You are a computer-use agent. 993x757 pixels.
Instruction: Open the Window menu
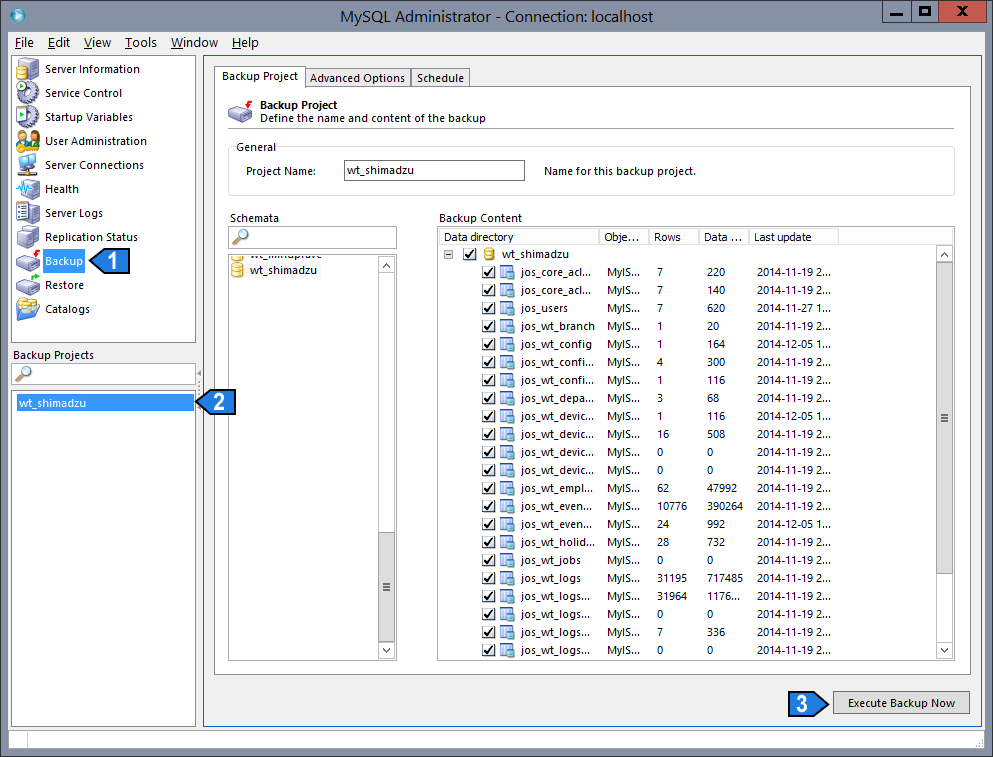[194, 42]
